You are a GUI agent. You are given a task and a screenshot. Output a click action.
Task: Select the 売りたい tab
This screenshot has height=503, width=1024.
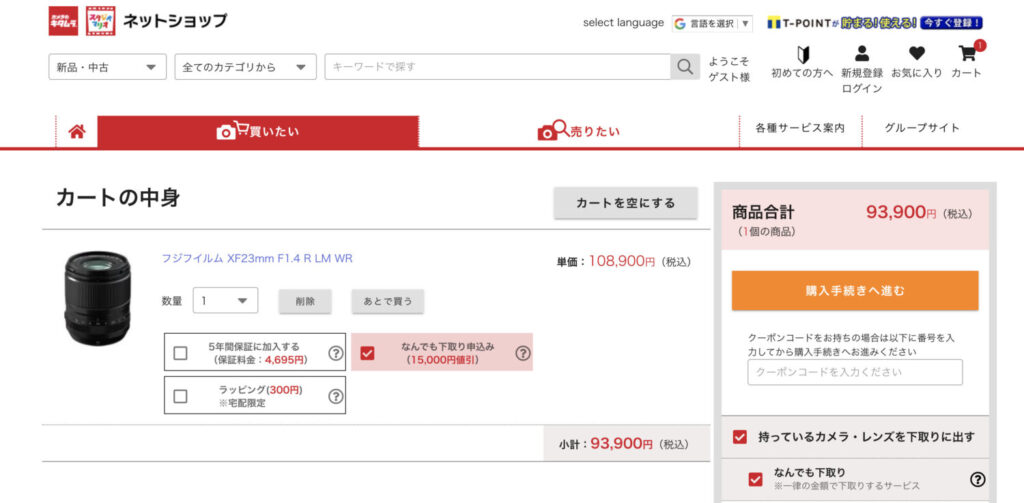(579, 132)
